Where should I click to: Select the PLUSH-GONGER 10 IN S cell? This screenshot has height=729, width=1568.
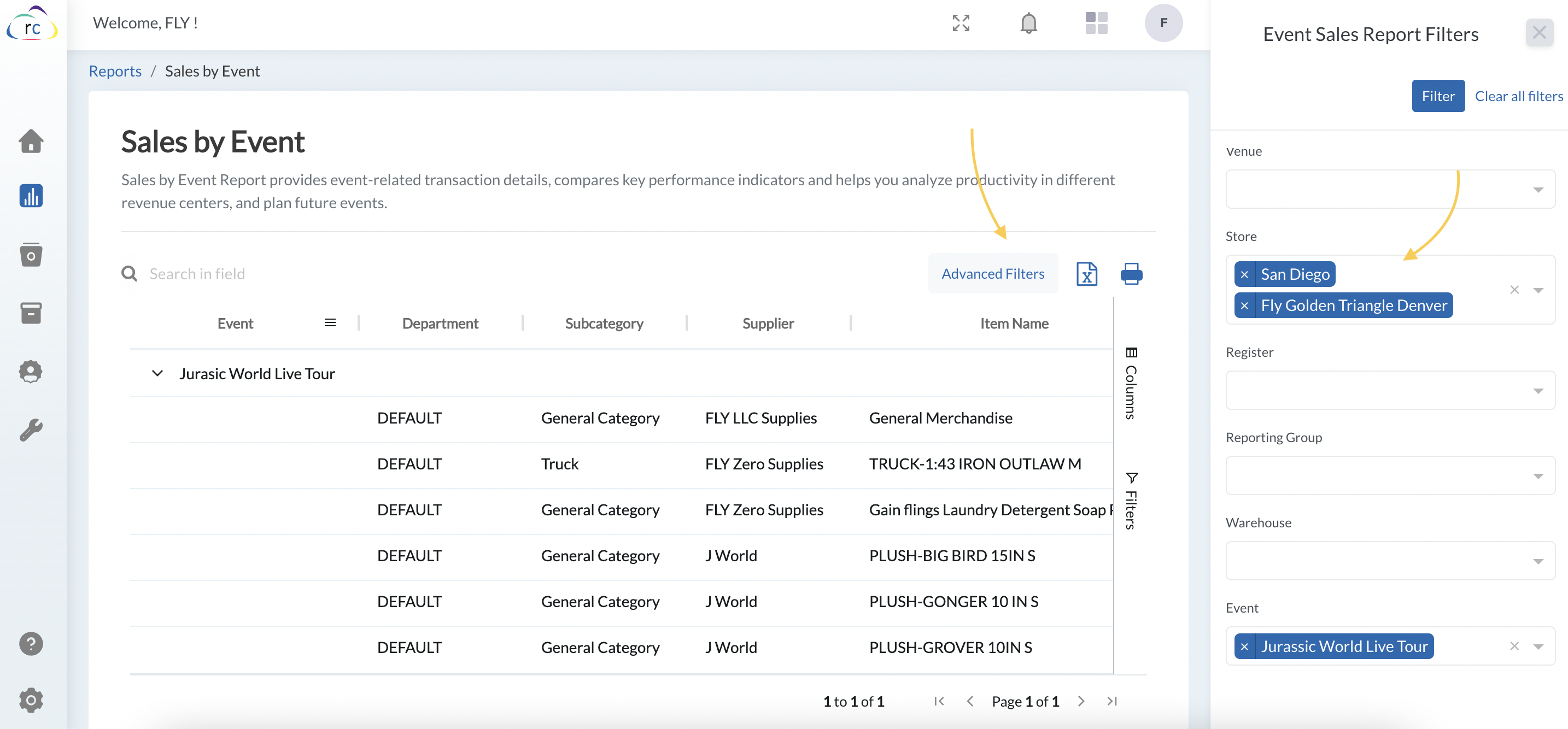point(953,601)
